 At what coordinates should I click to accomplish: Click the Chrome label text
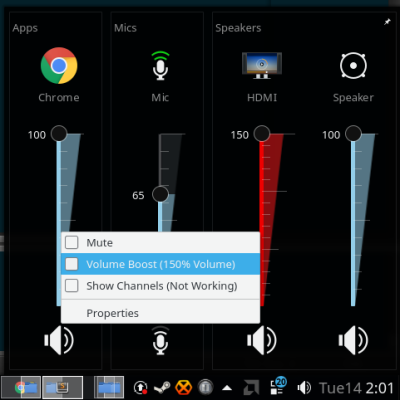(59, 97)
